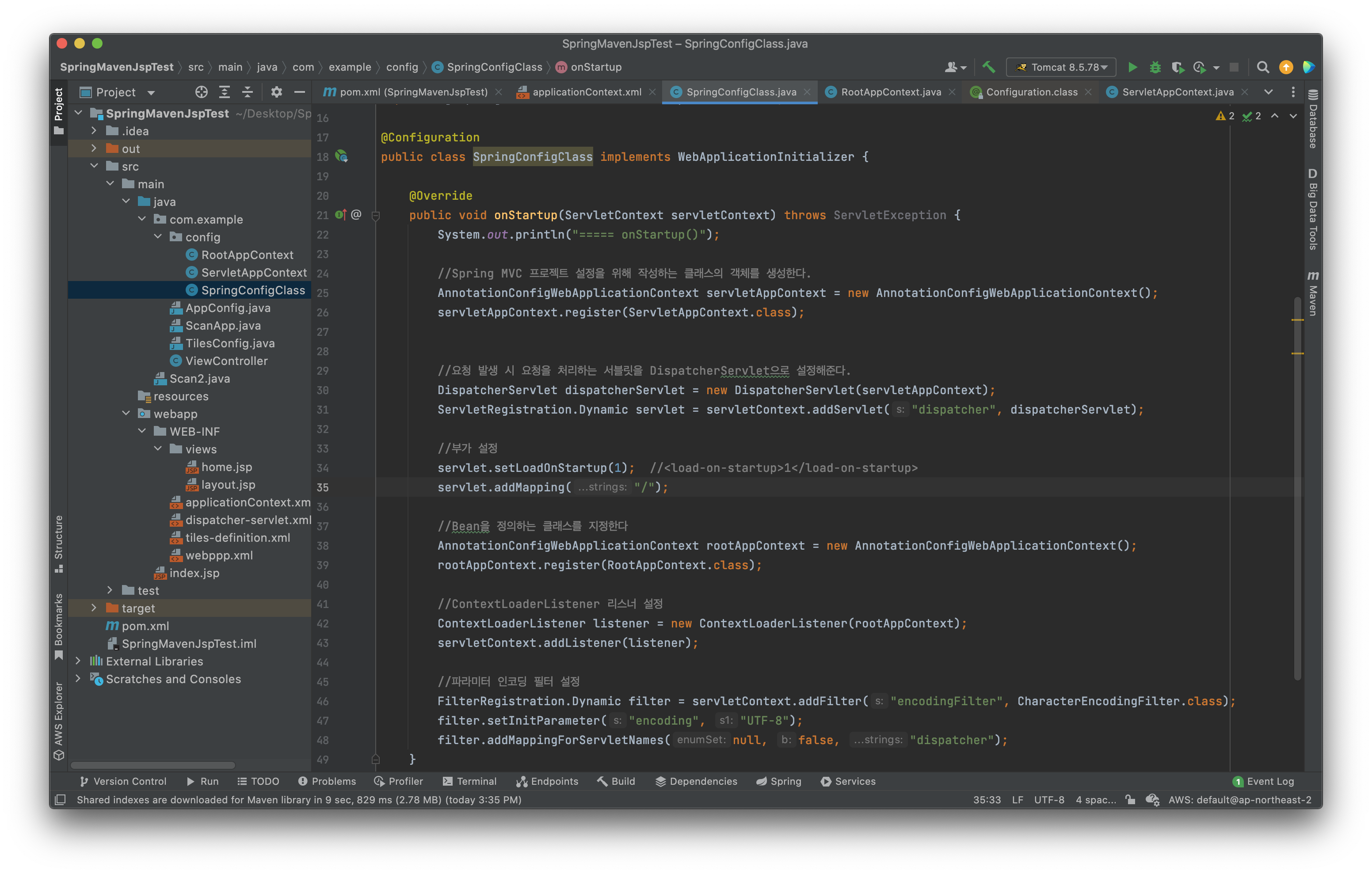Toggle the read-only lock icon in status bar

pos(1130,799)
